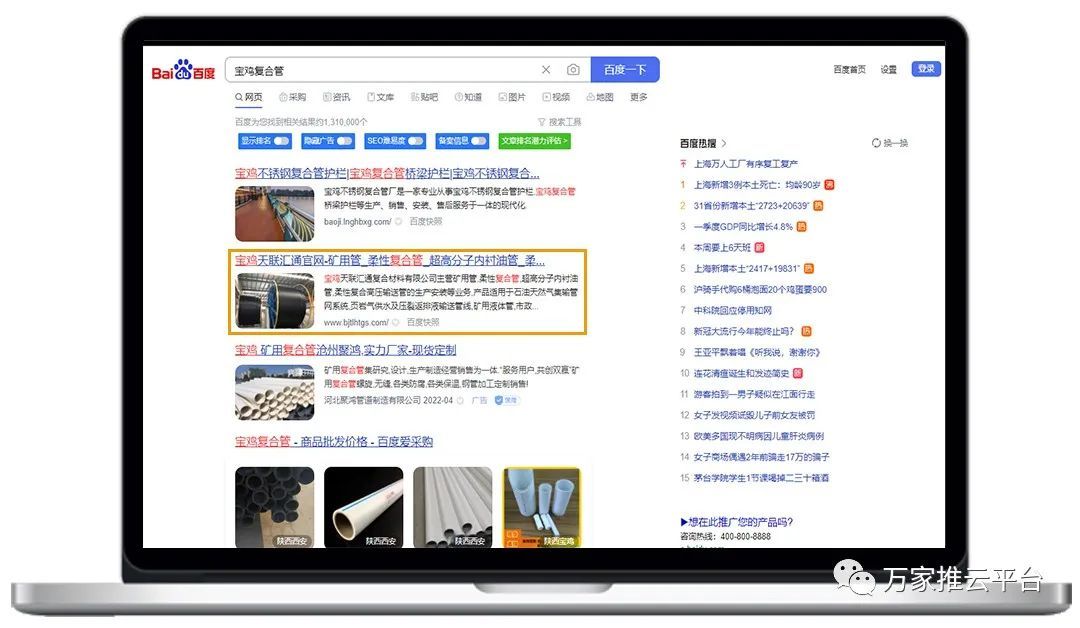Open image search via the camera icon

573,70
